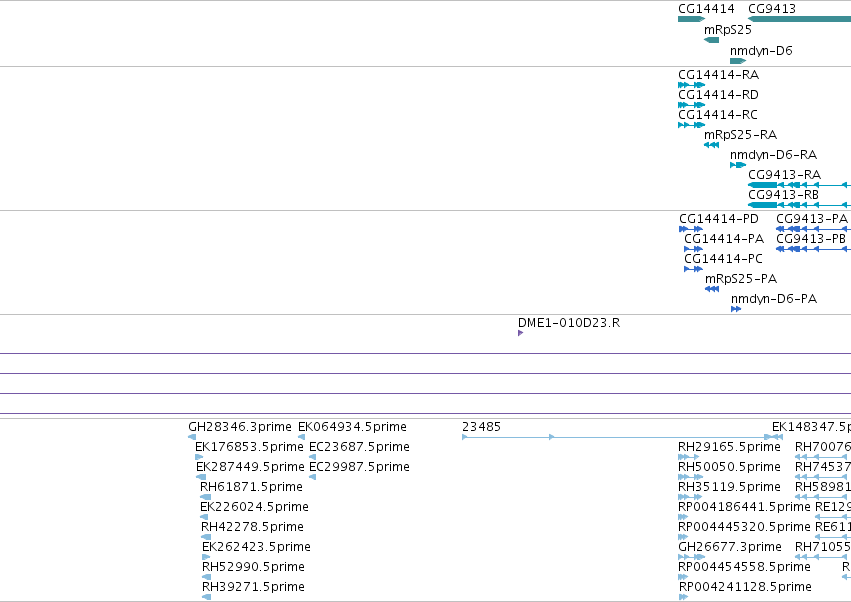
Task: Select the RH35119.5prime EST
Action: coord(690,498)
